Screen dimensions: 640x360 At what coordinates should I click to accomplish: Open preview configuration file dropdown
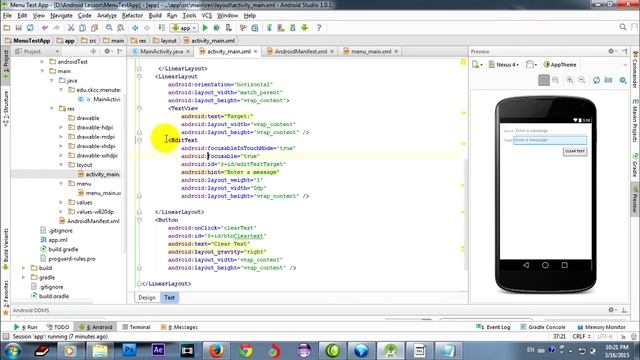477,64
